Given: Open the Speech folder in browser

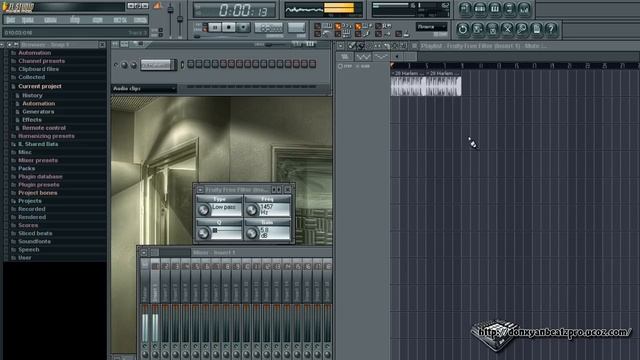Looking at the screenshot, I should pos(29,249).
